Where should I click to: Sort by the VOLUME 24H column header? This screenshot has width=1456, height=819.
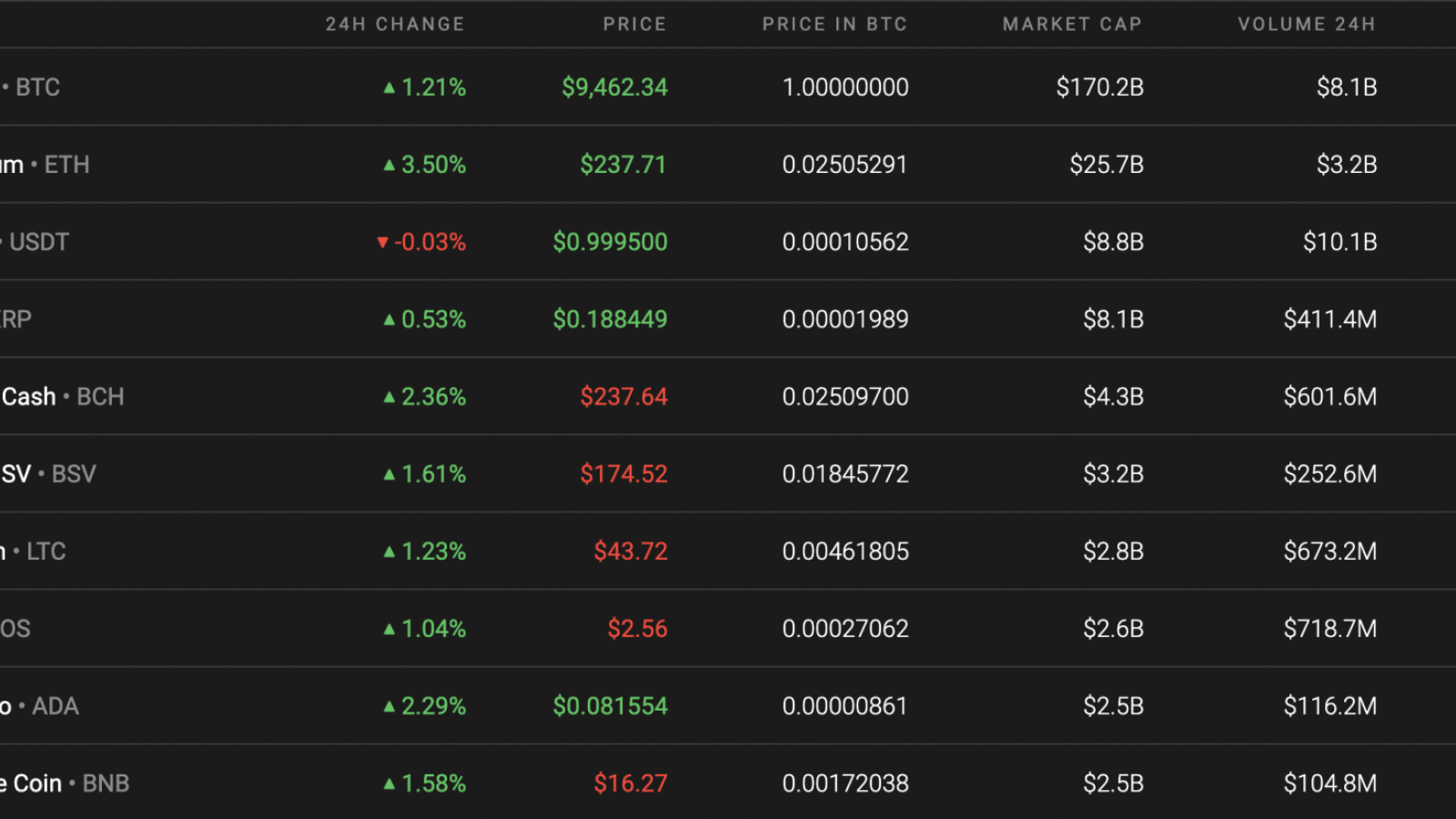coord(1307,25)
